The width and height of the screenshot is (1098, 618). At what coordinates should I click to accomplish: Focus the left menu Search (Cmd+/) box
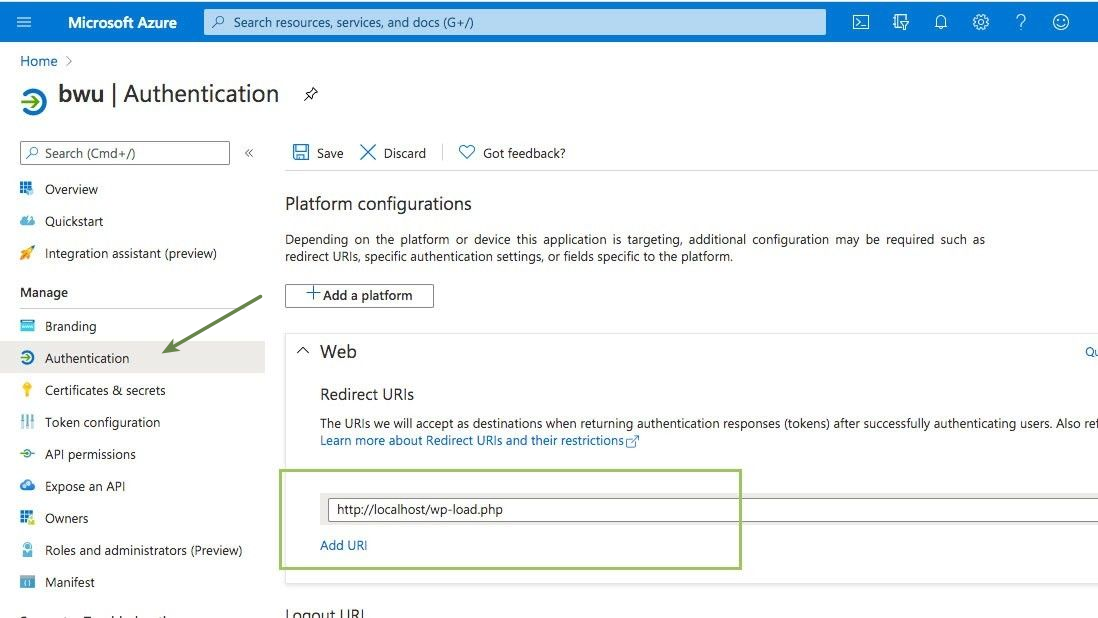125,153
